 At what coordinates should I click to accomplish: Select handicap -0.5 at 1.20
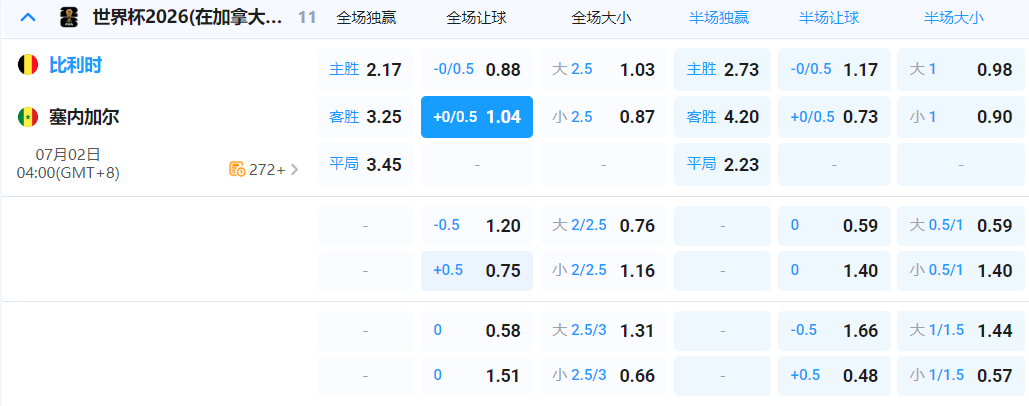tap(477, 226)
